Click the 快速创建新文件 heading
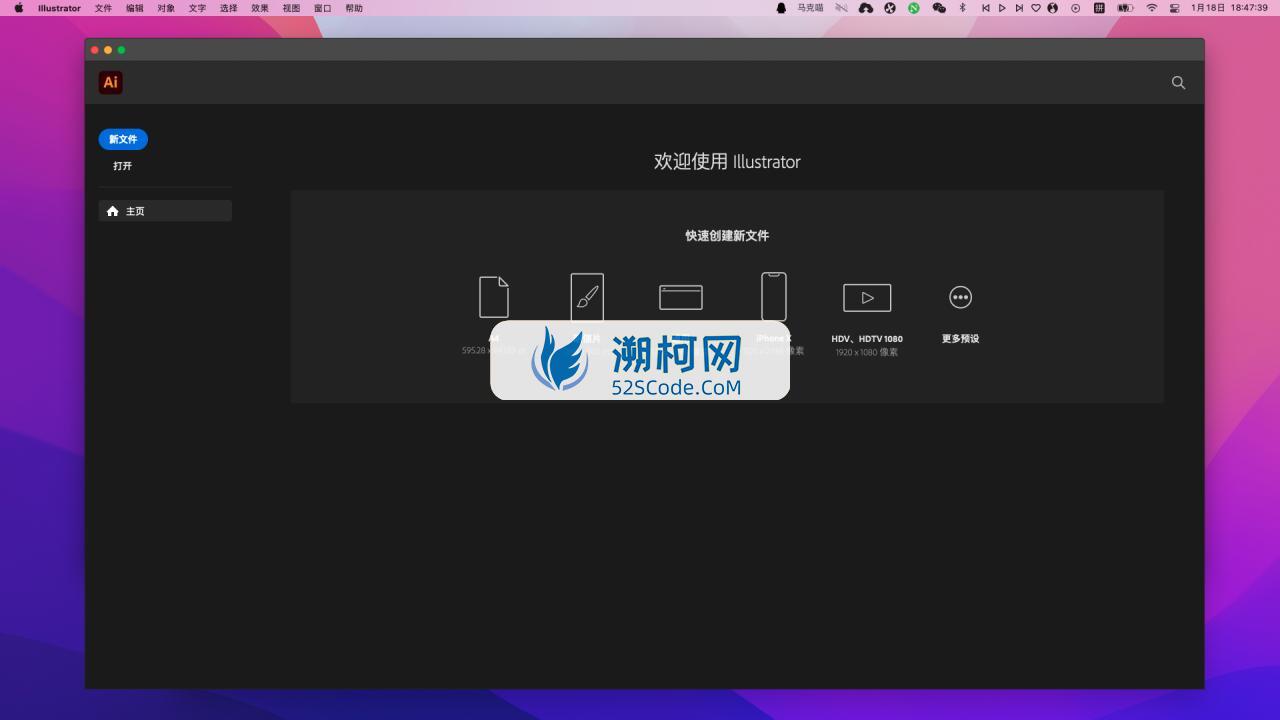This screenshot has height=720, width=1280. (727, 236)
